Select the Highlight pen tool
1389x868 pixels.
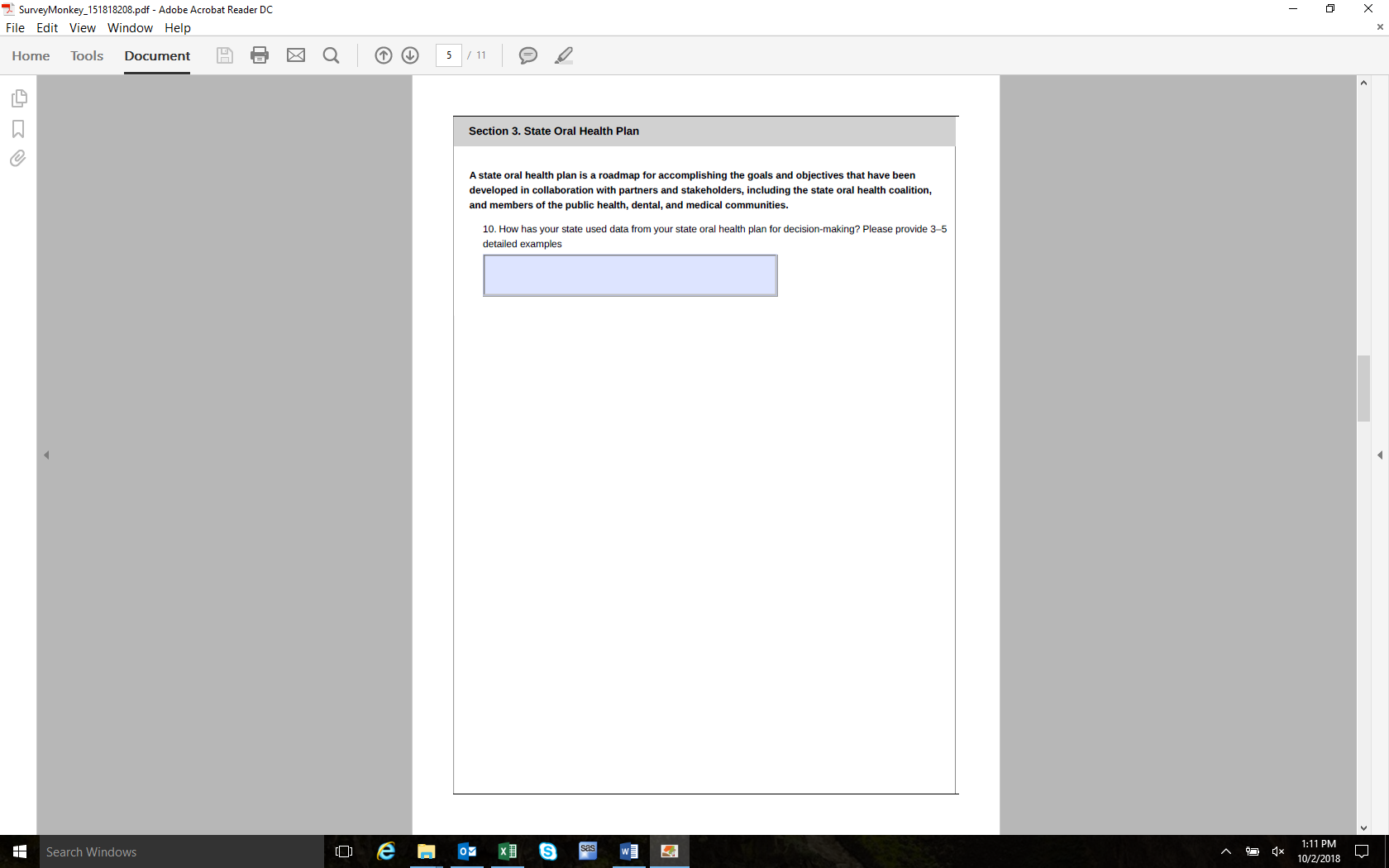coord(564,55)
